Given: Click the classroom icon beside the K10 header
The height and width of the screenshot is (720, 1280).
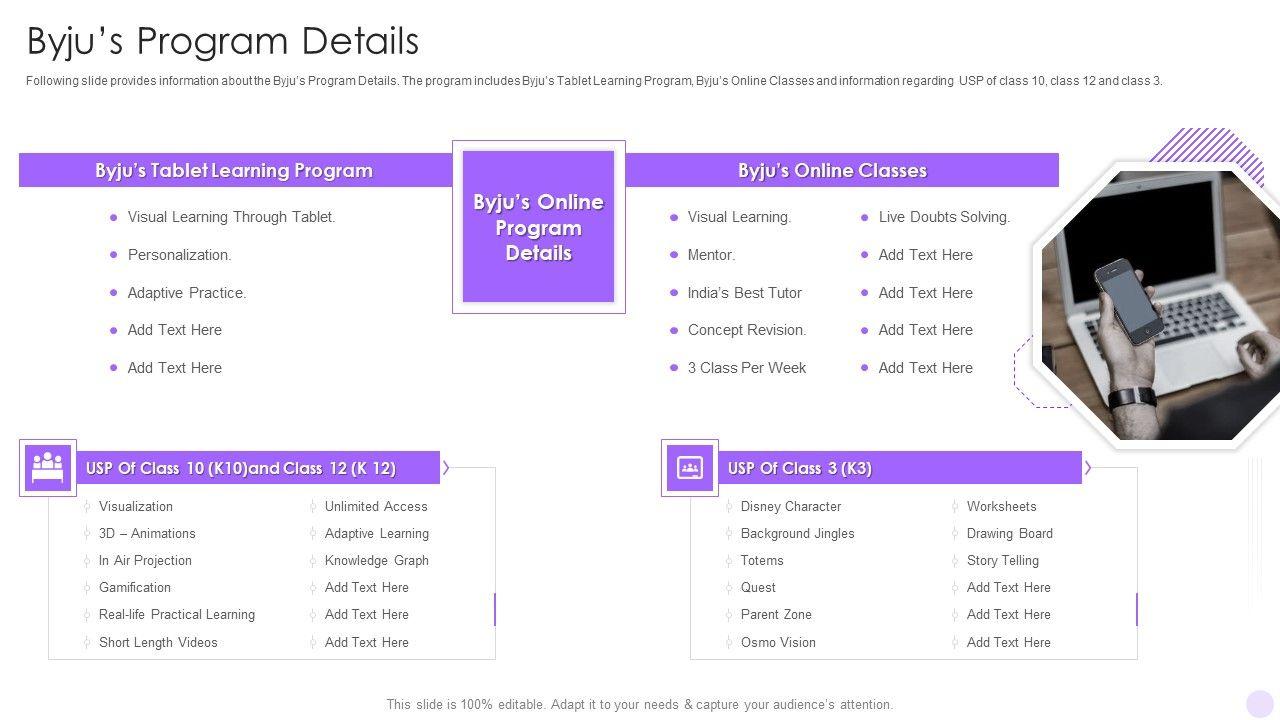Looking at the screenshot, I should [47, 468].
